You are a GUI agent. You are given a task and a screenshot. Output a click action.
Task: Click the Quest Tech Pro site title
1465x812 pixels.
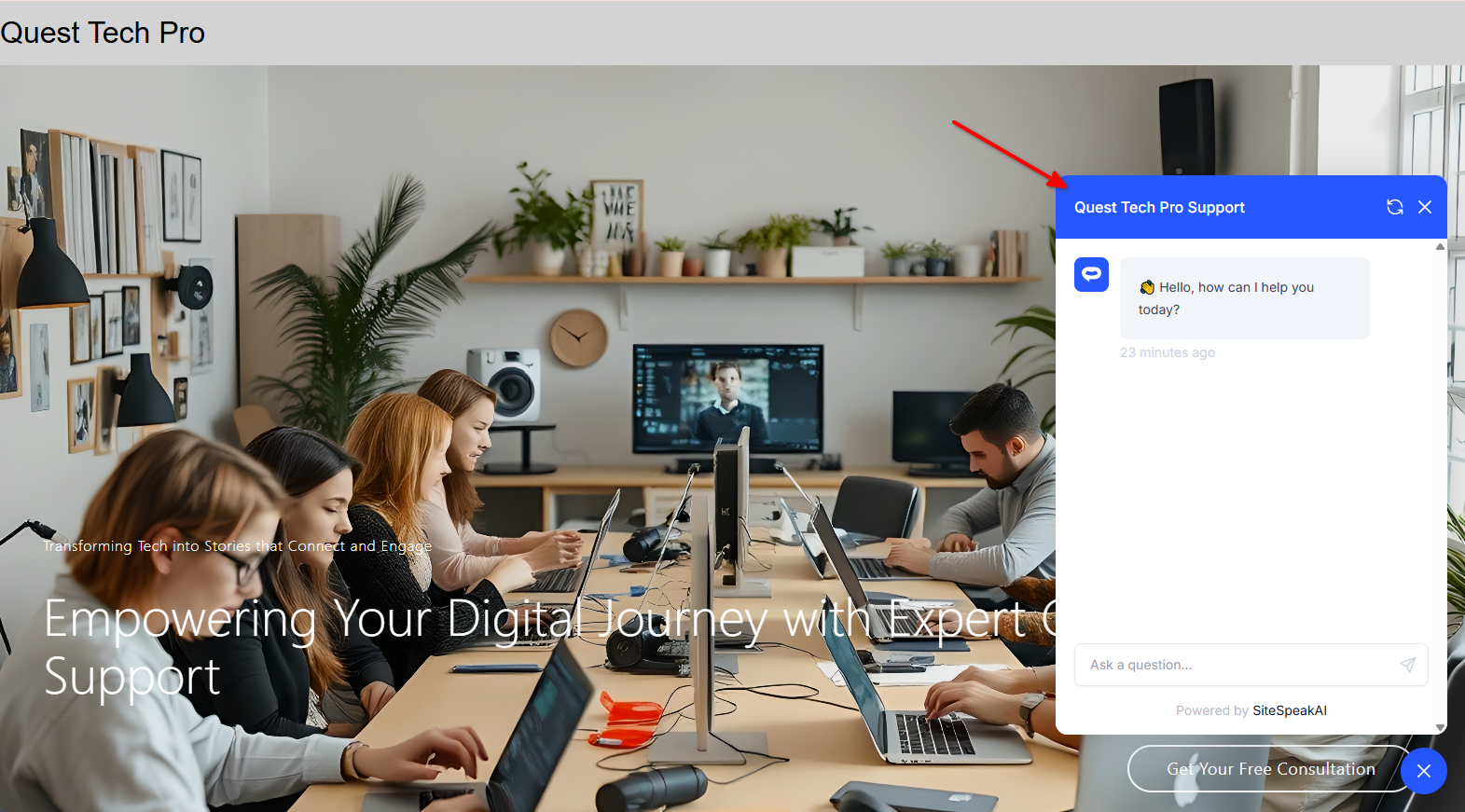point(103,33)
